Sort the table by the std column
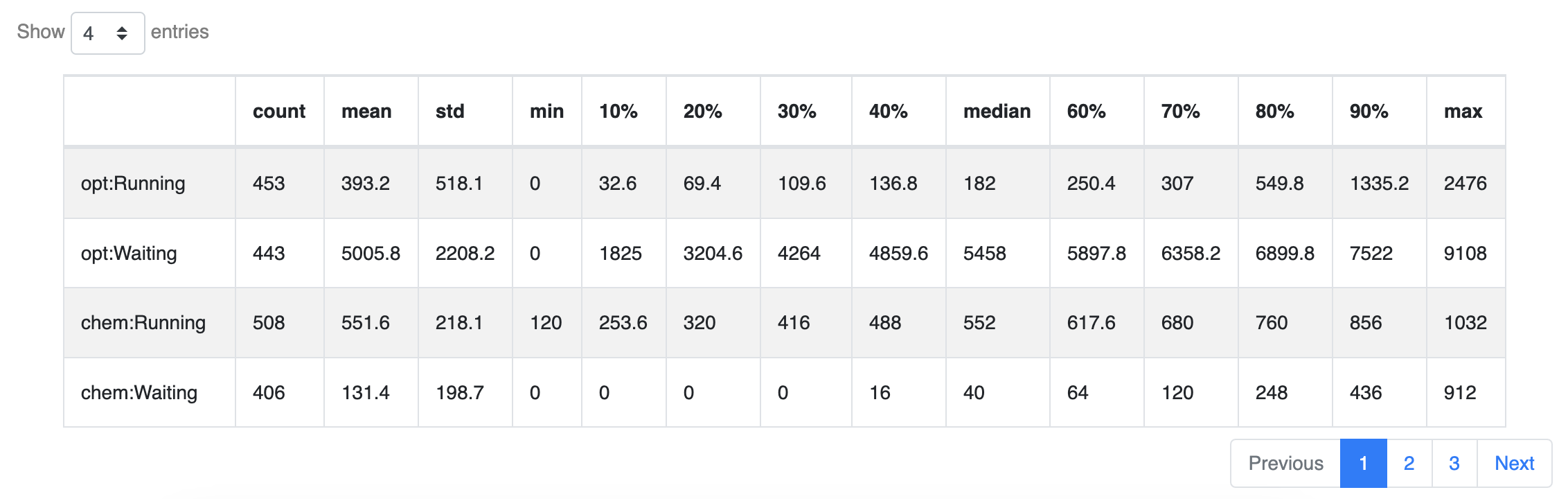1568x499 pixels. click(449, 111)
